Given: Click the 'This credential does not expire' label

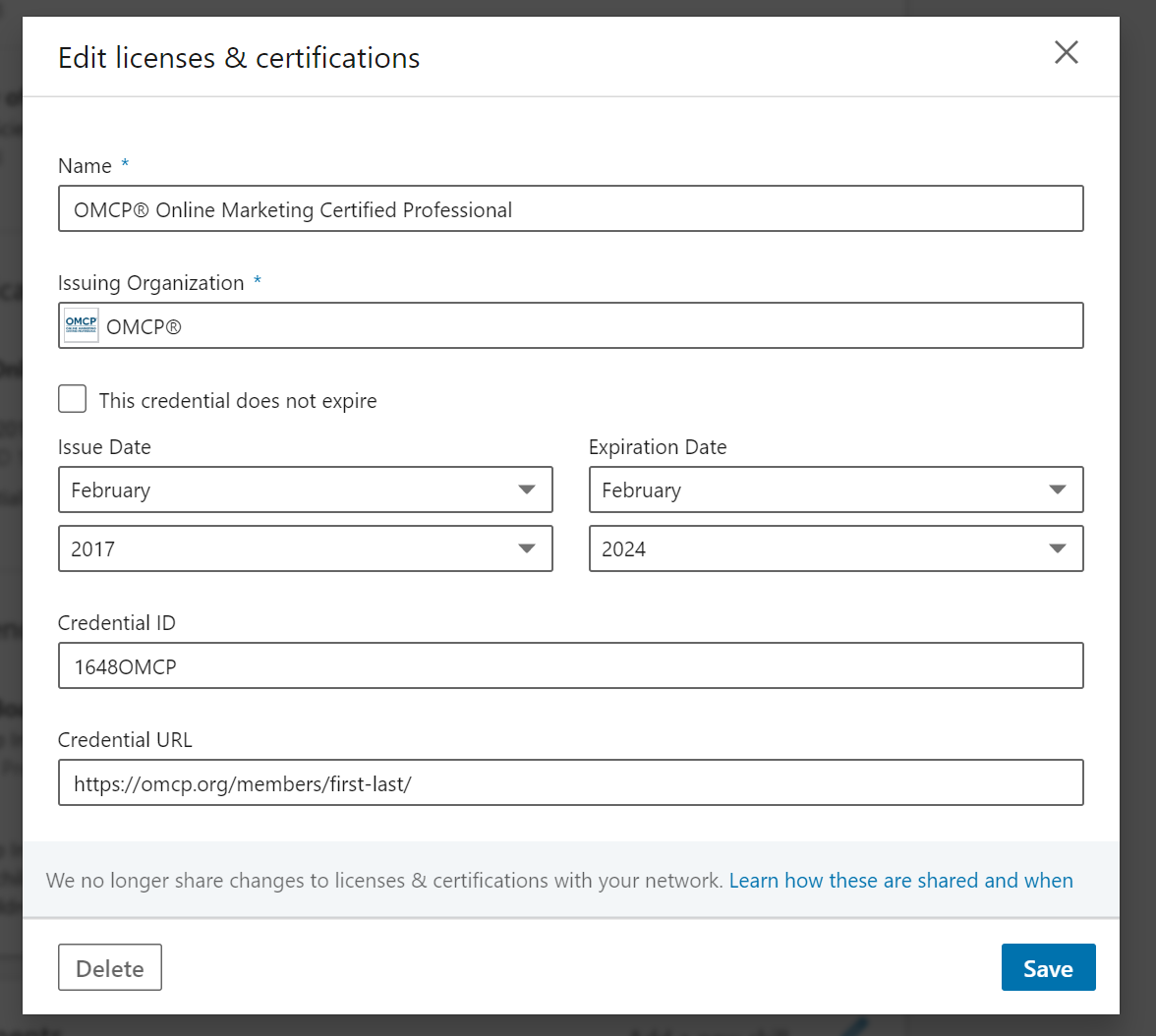Looking at the screenshot, I should [238, 400].
